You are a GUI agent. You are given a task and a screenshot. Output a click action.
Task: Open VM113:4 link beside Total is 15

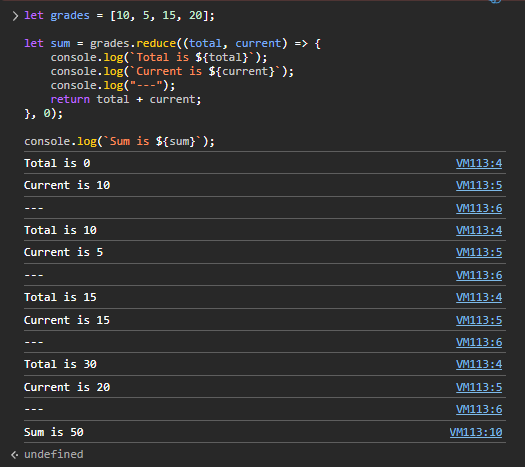479,297
